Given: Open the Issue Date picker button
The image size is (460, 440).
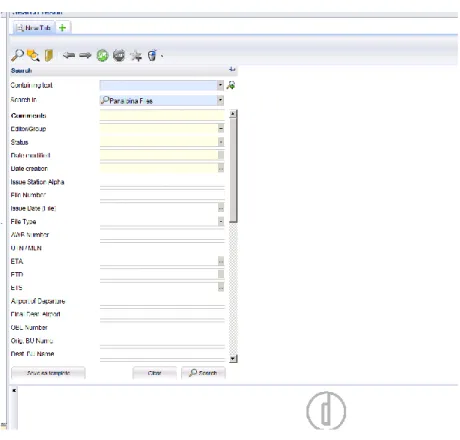Looking at the screenshot, I should tap(221, 208).
